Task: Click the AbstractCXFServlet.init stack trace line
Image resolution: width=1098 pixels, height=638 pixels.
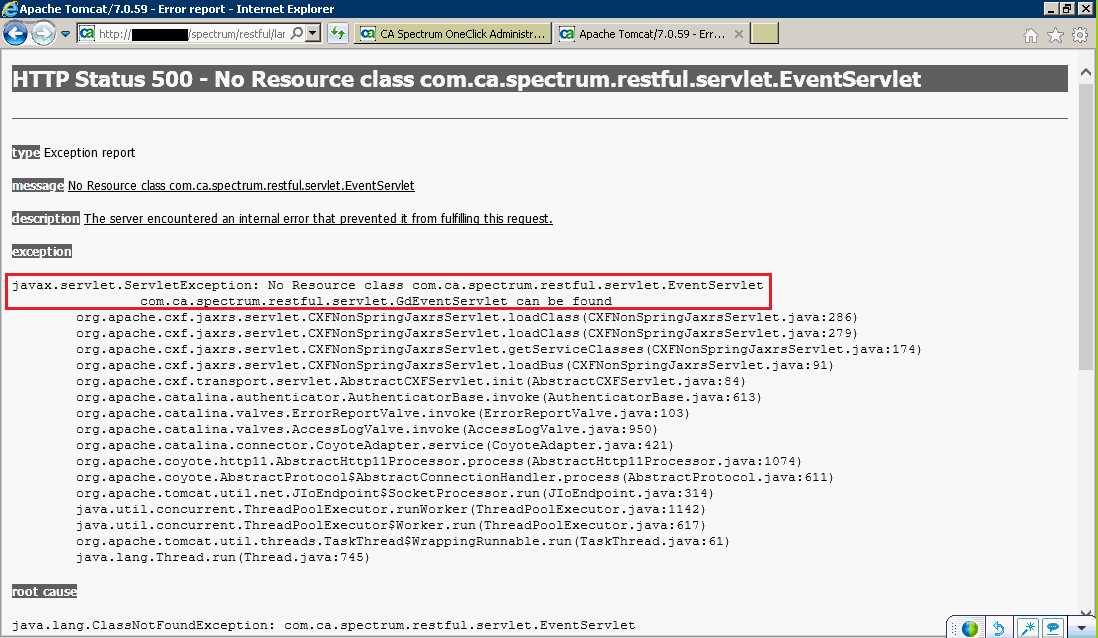Action: point(411,382)
